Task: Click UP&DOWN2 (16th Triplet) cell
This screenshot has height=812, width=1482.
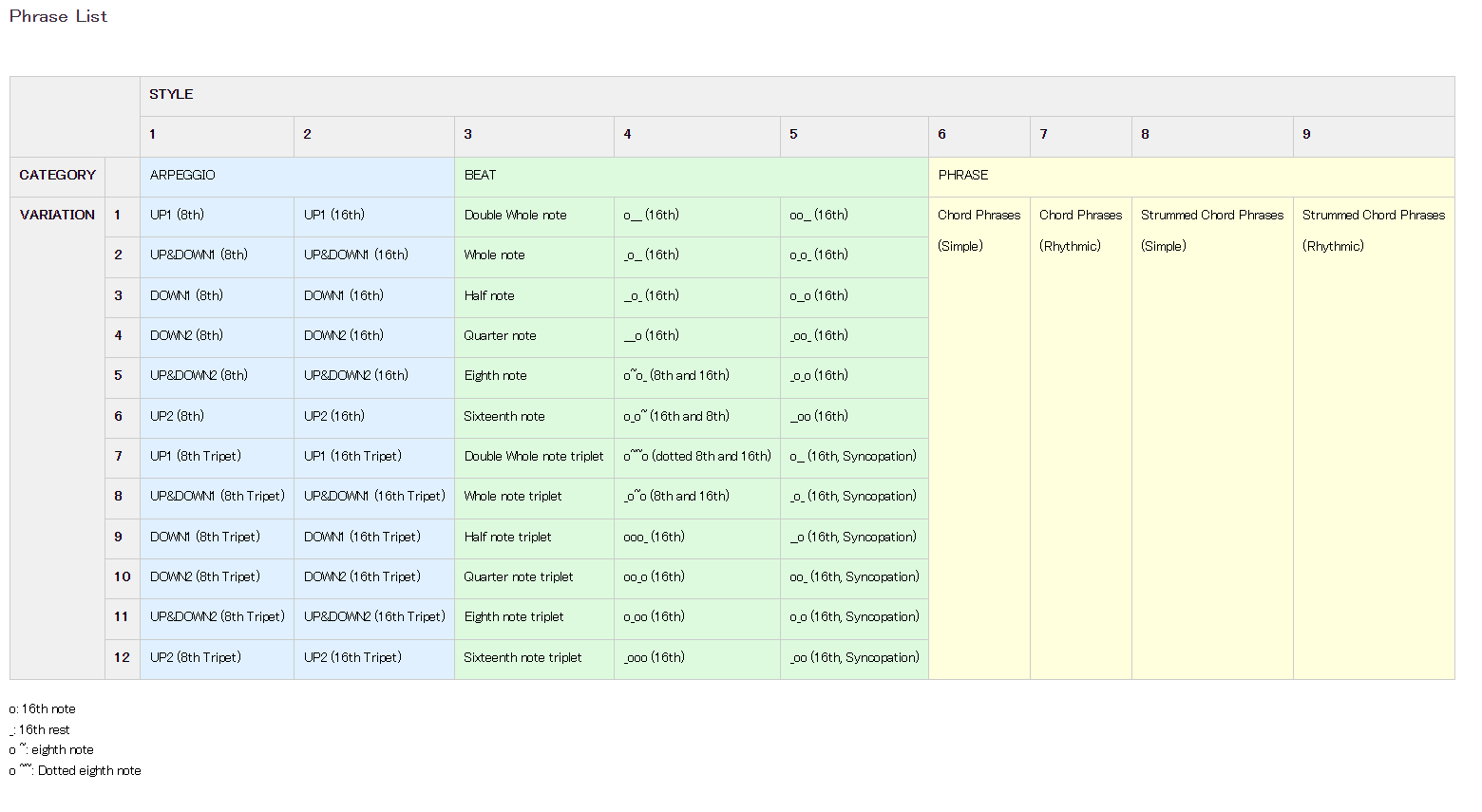Action: pos(374,618)
